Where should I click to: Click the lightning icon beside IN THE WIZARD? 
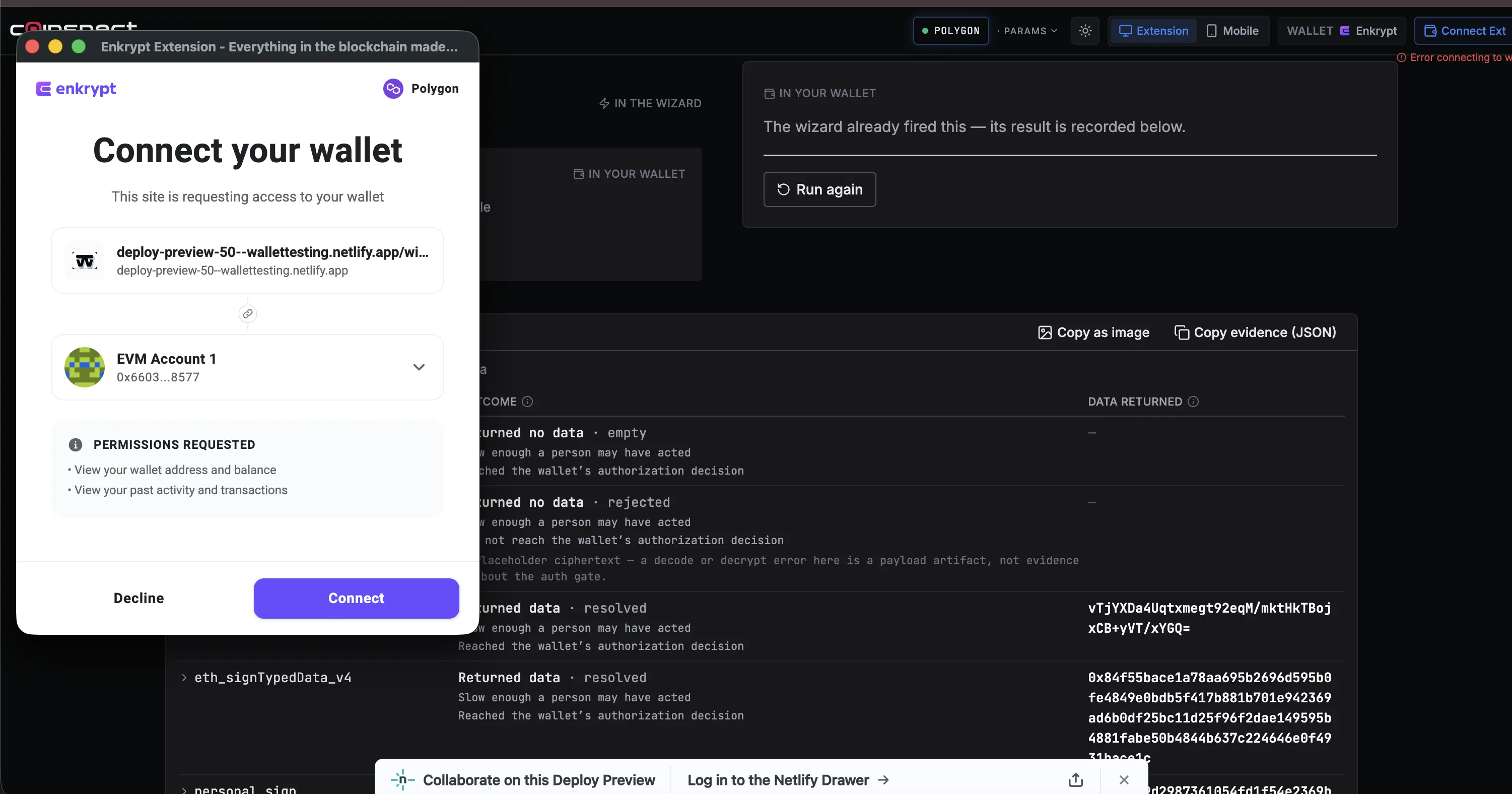tap(604, 103)
